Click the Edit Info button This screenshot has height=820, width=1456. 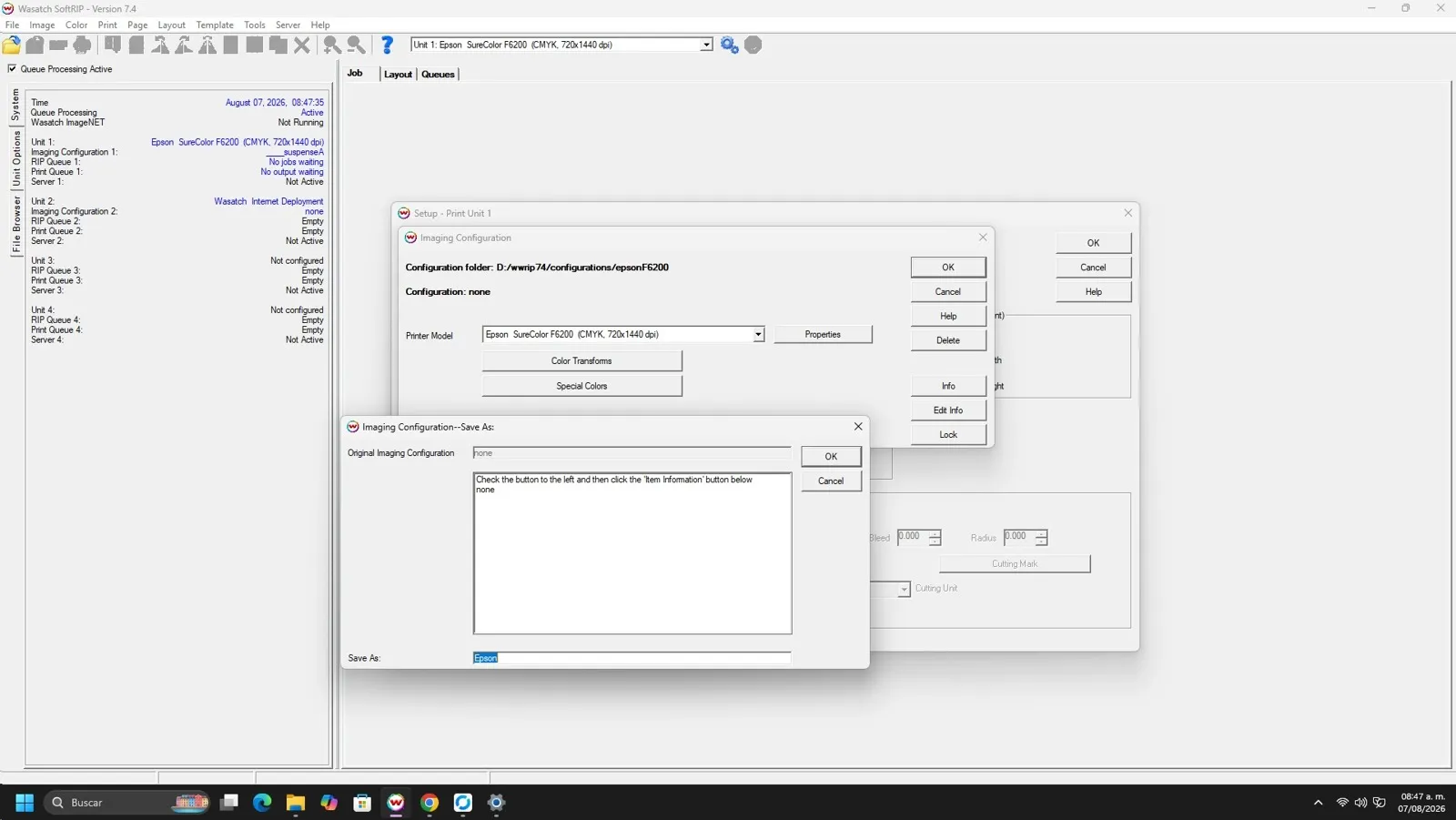click(x=948, y=410)
